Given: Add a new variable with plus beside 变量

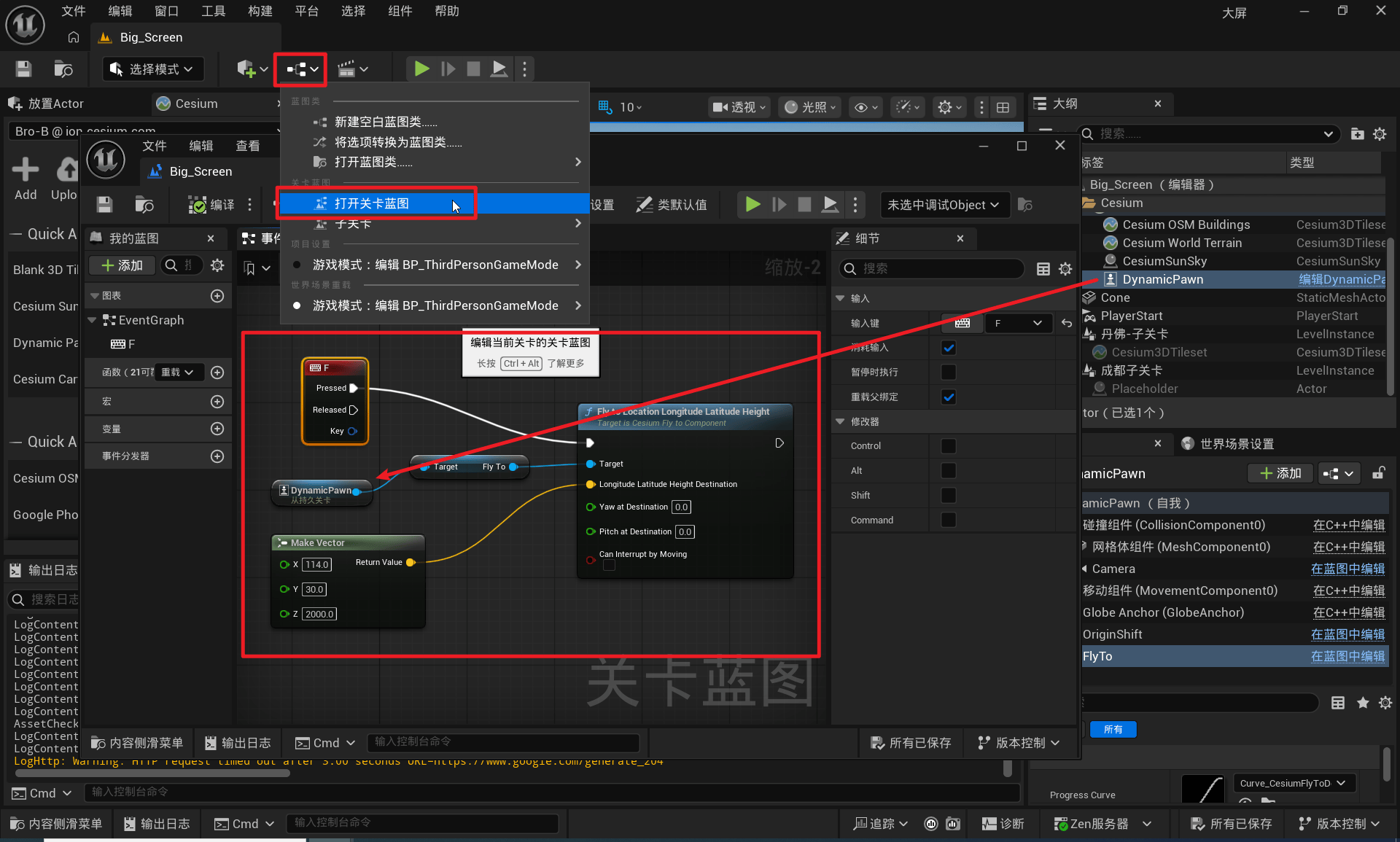Looking at the screenshot, I should pyautogui.click(x=217, y=429).
